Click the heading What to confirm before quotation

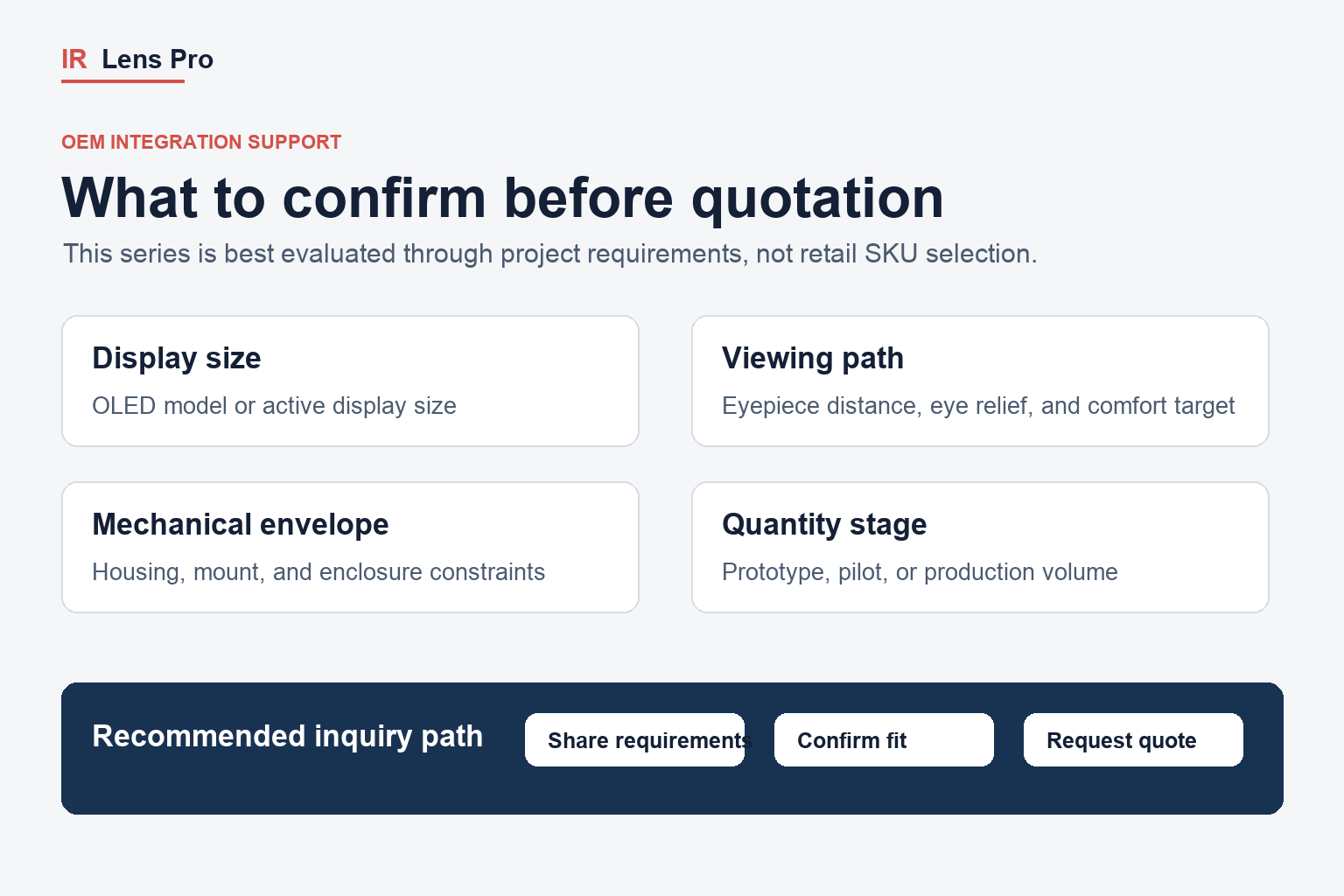(503, 198)
